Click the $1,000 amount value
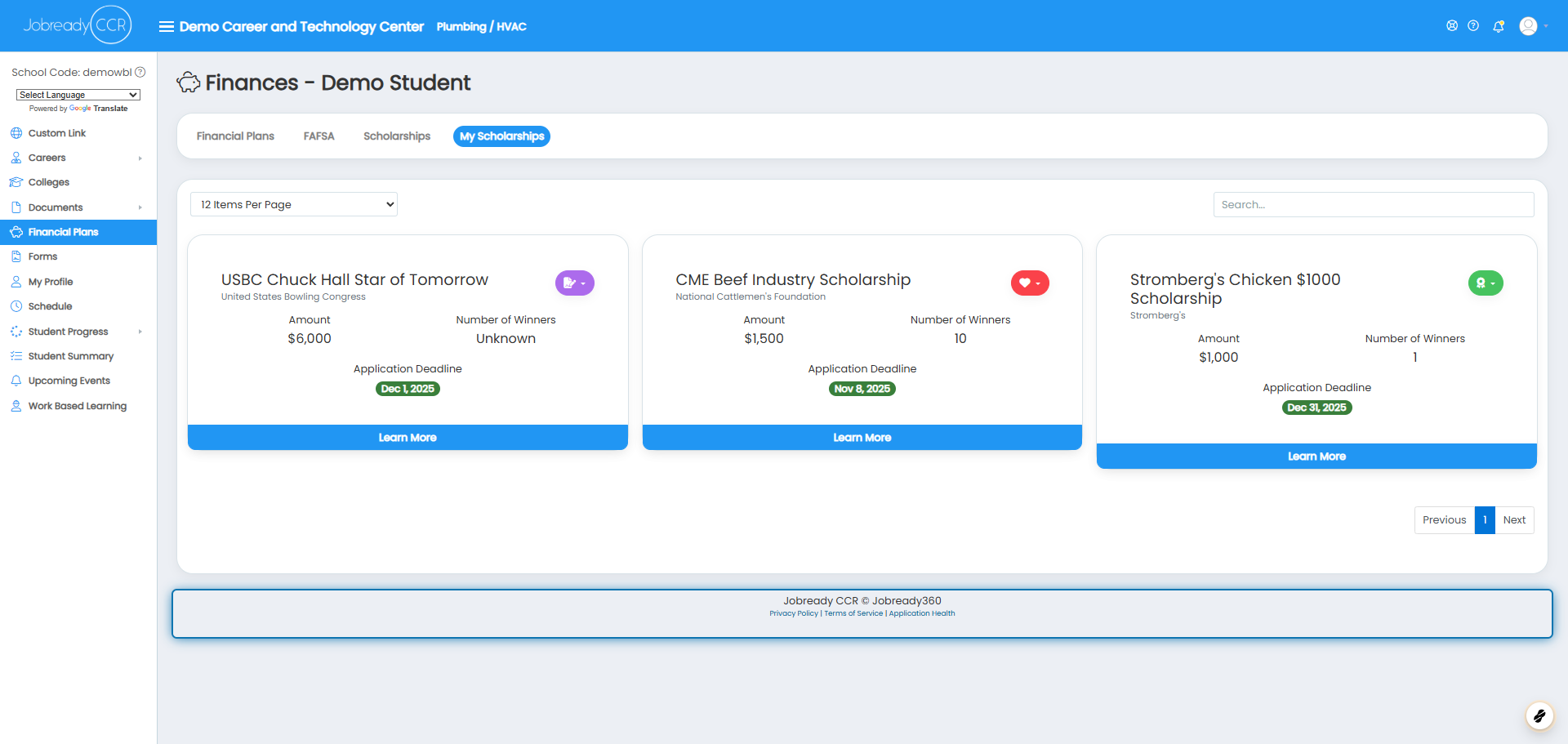Viewport: 1568px width, 744px height. tap(1218, 358)
